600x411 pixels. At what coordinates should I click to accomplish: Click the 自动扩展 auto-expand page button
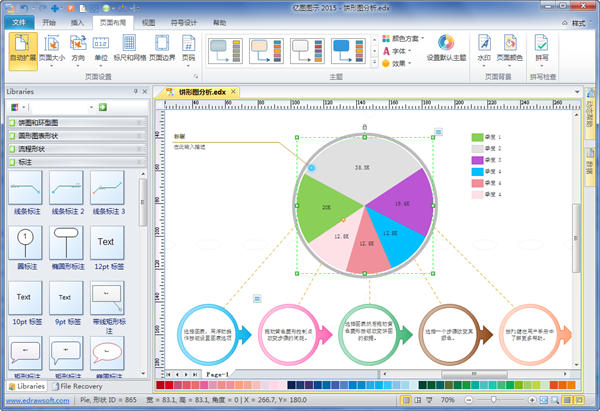[22, 49]
